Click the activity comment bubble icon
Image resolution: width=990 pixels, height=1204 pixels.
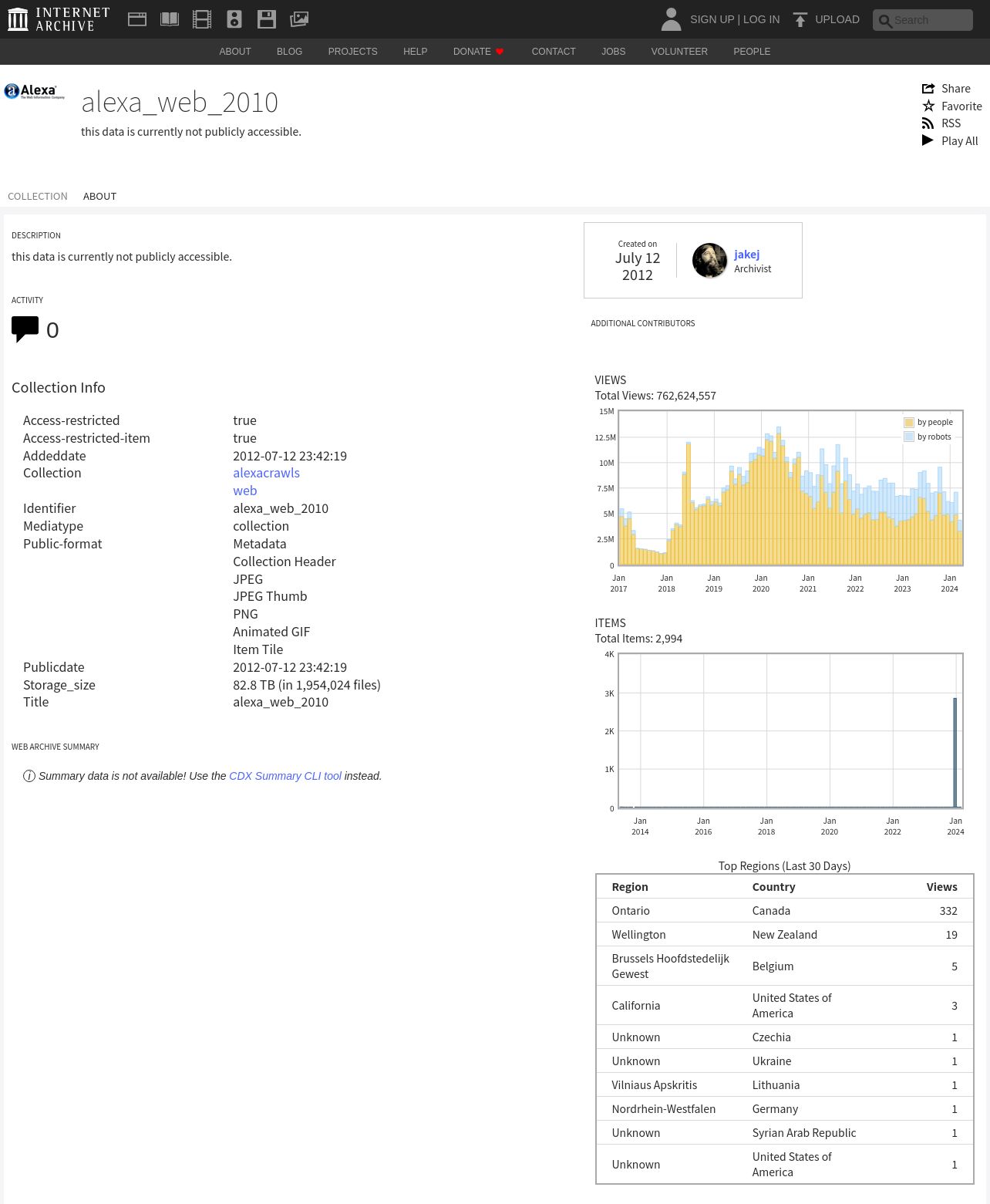pyautogui.click(x=25, y=329)
